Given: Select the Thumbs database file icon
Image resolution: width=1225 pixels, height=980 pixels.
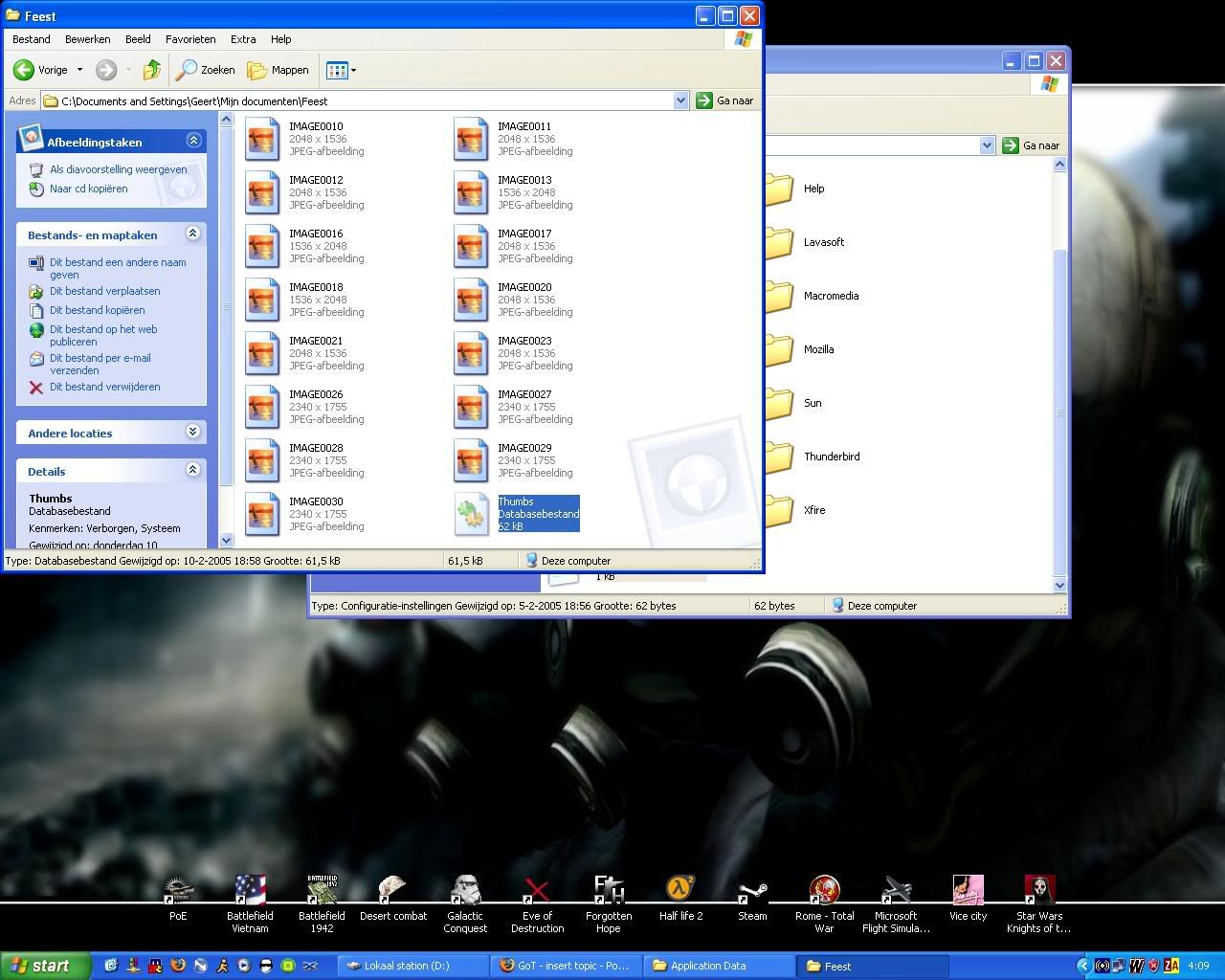Looking at the screenshot, I should click(471, 514).
